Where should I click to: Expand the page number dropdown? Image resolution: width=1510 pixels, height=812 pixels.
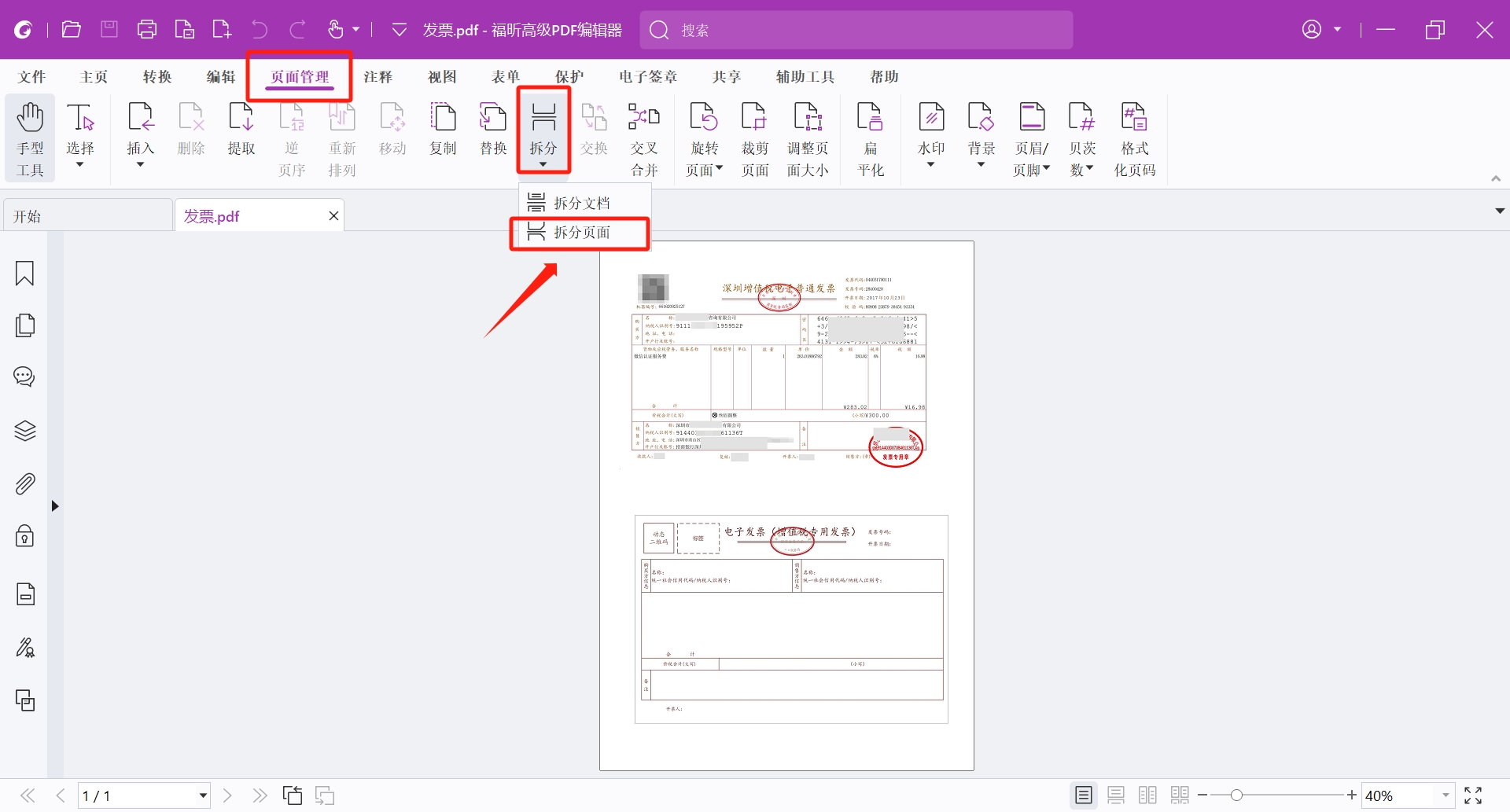point(203,795)
